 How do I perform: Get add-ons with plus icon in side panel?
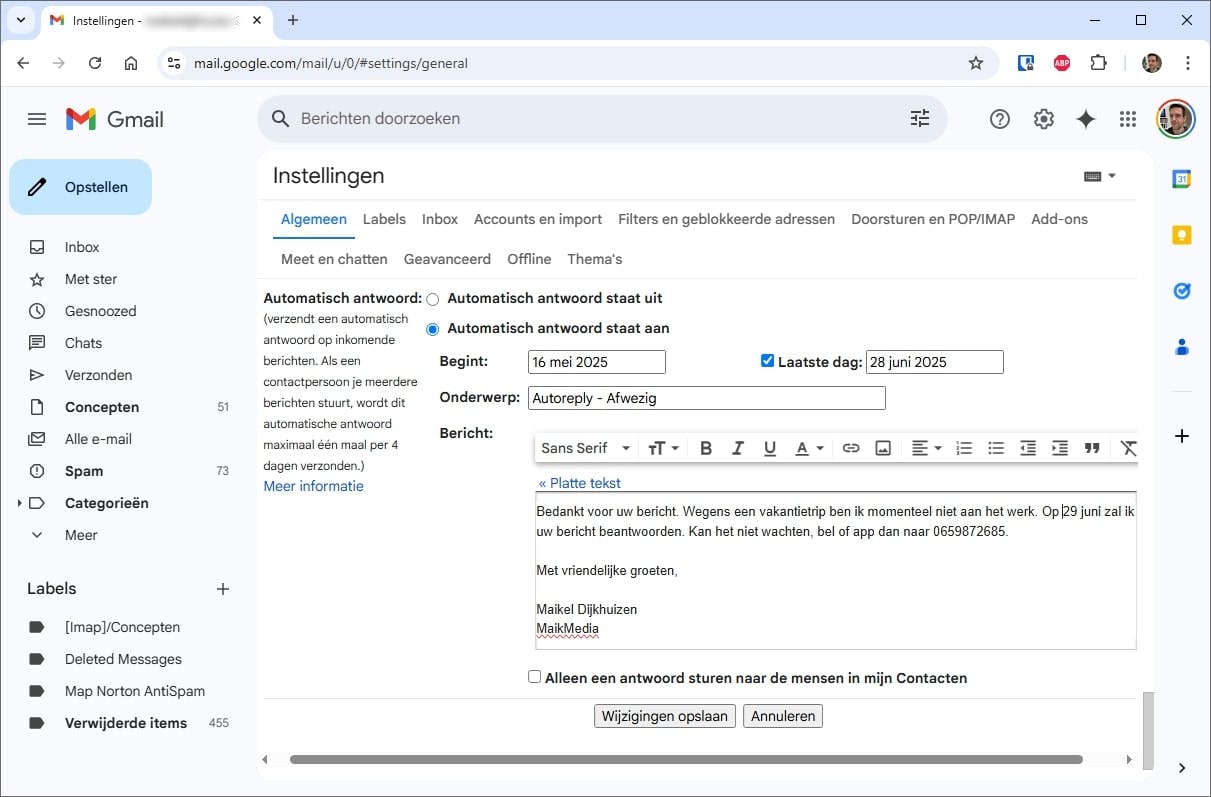1182,436
